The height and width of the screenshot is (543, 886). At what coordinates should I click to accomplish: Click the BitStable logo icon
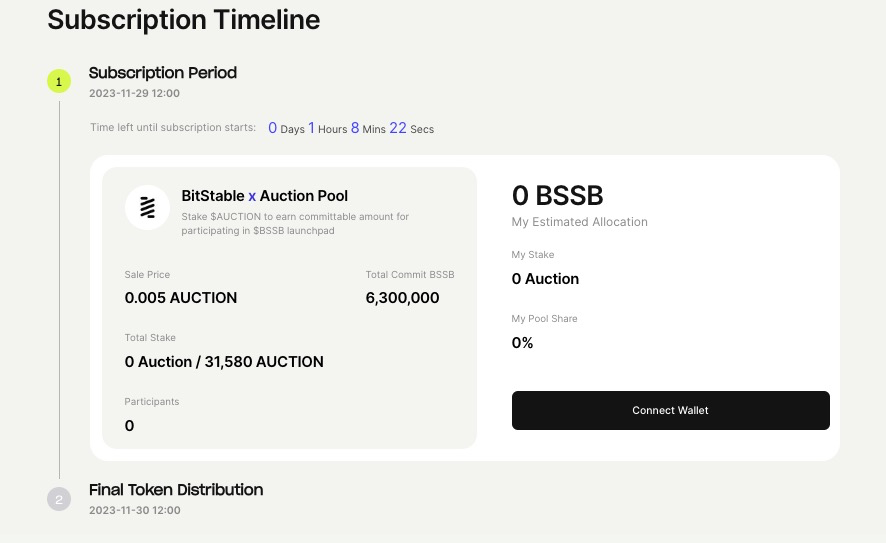tap(147, 207)
